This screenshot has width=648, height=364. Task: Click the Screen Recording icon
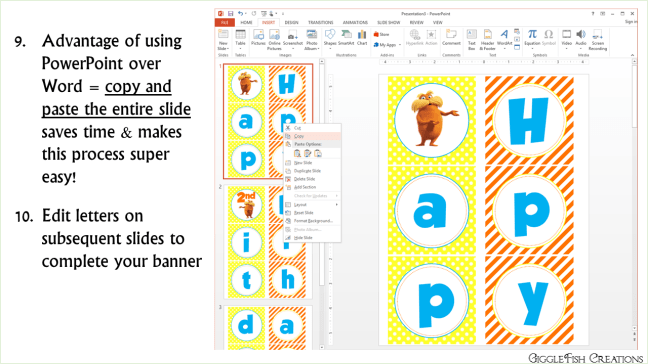[x=598, y=35]
